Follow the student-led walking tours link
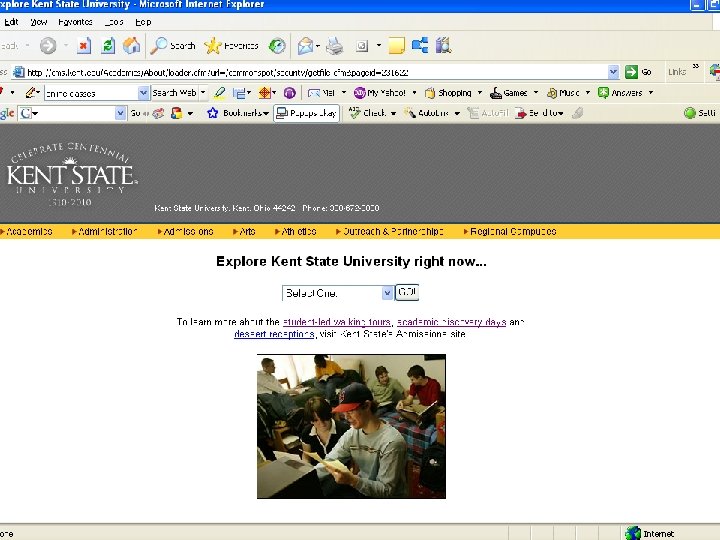This screenshot has height=540, width=720. [x=337, y=322]
